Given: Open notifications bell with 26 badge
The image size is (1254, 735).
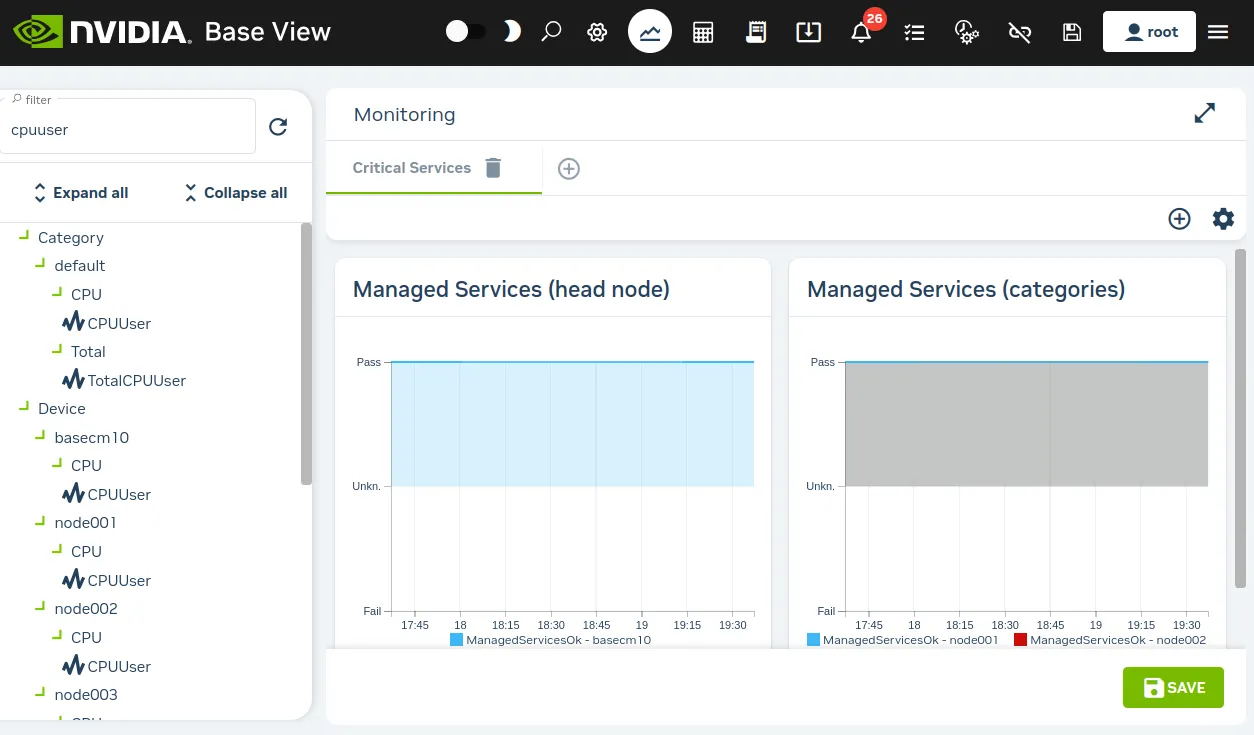Looking at the screenshot, I should (861, 32).
